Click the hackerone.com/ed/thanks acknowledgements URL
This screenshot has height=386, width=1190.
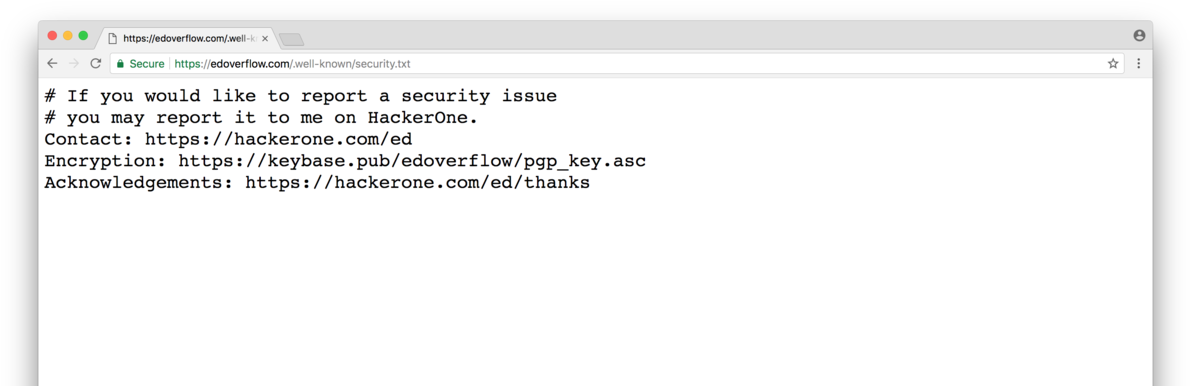(x=417, y=183)
